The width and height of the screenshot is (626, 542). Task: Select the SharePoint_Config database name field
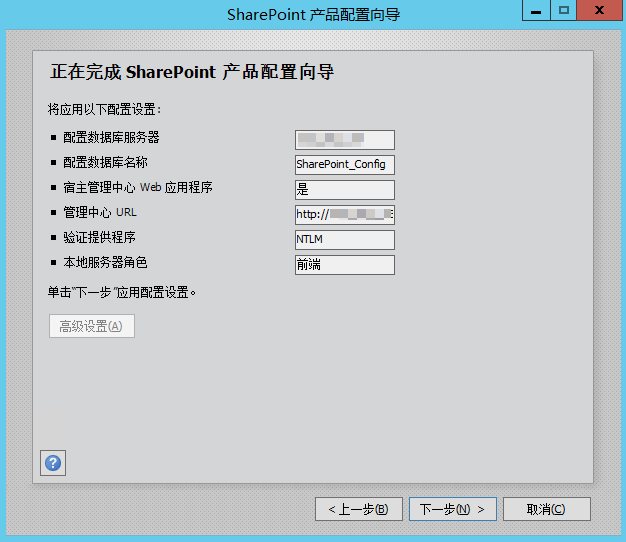345,165
